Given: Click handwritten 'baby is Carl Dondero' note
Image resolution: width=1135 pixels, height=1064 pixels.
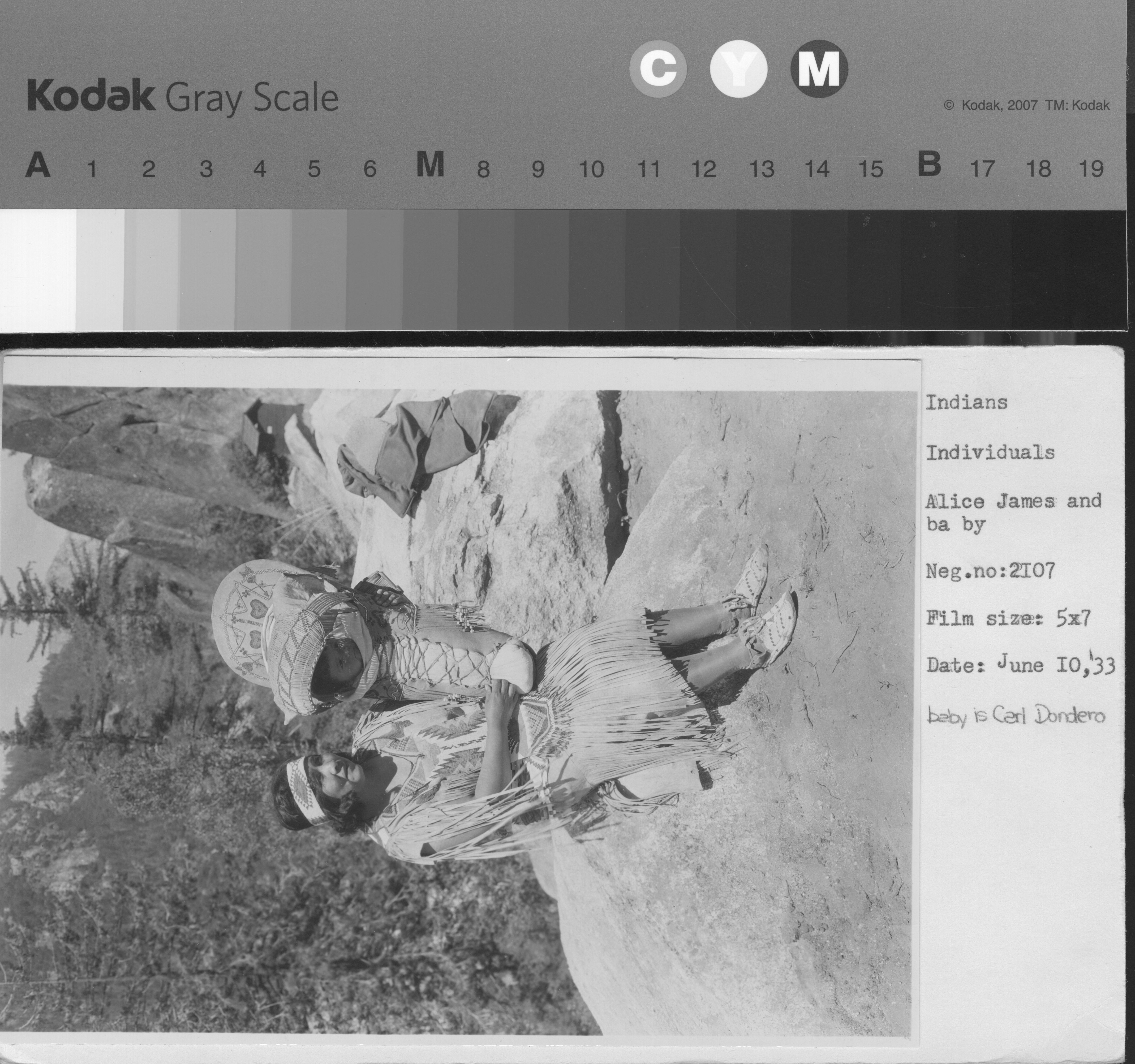Looking at the screenshot, I should point(1016,716).
